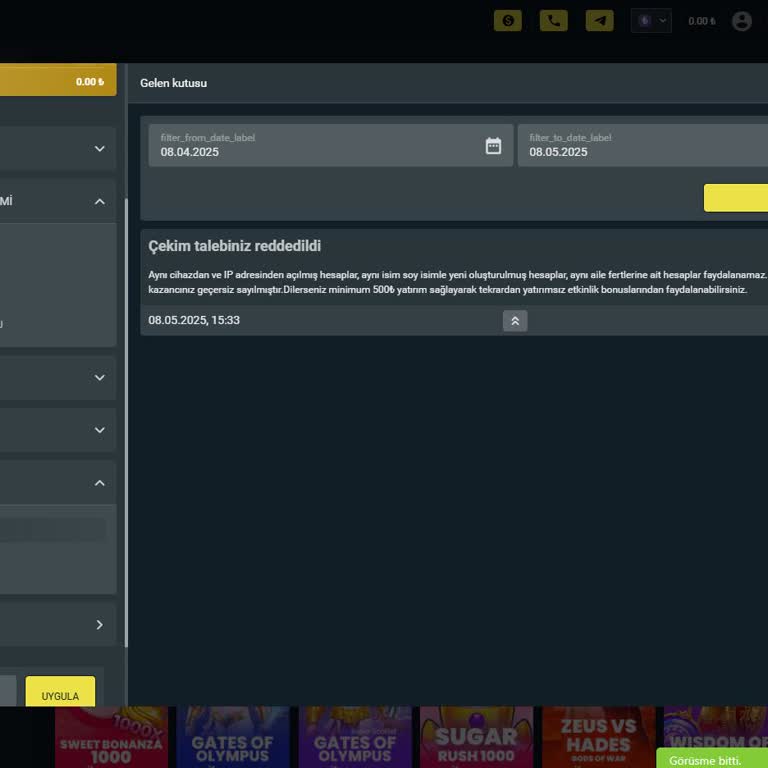Click the yellow phone call icon
The height and width of the screenshot is (768, 768).
coord(553,21)
